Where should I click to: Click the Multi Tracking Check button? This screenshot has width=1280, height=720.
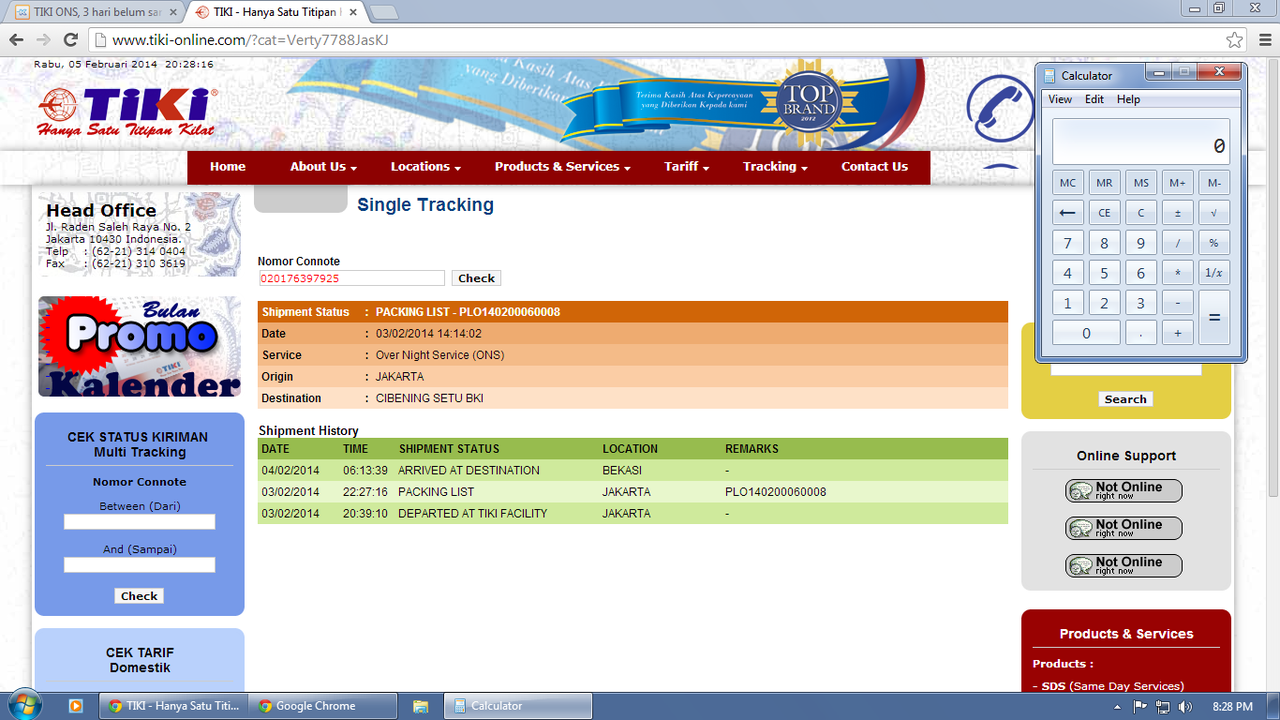pyautogui.click(x=139, y=596)
